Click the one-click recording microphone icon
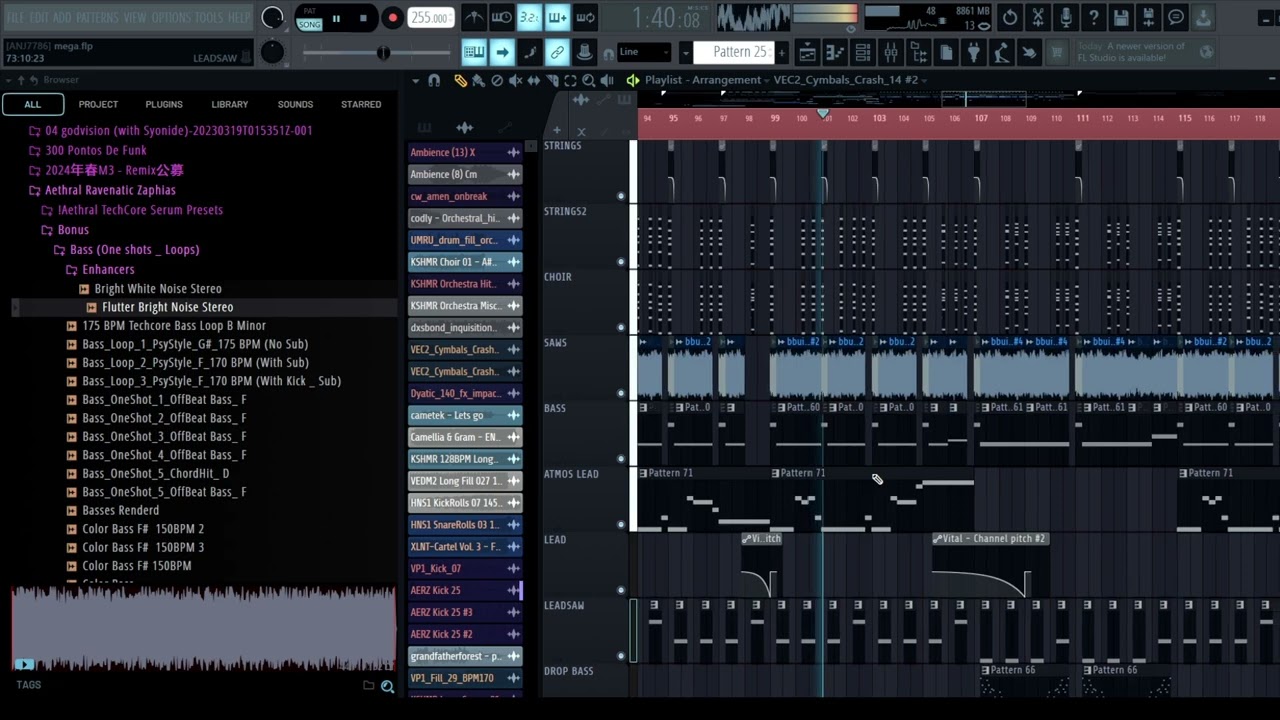The height and width of the screenshot is (720, 1280). point(1066,17)
